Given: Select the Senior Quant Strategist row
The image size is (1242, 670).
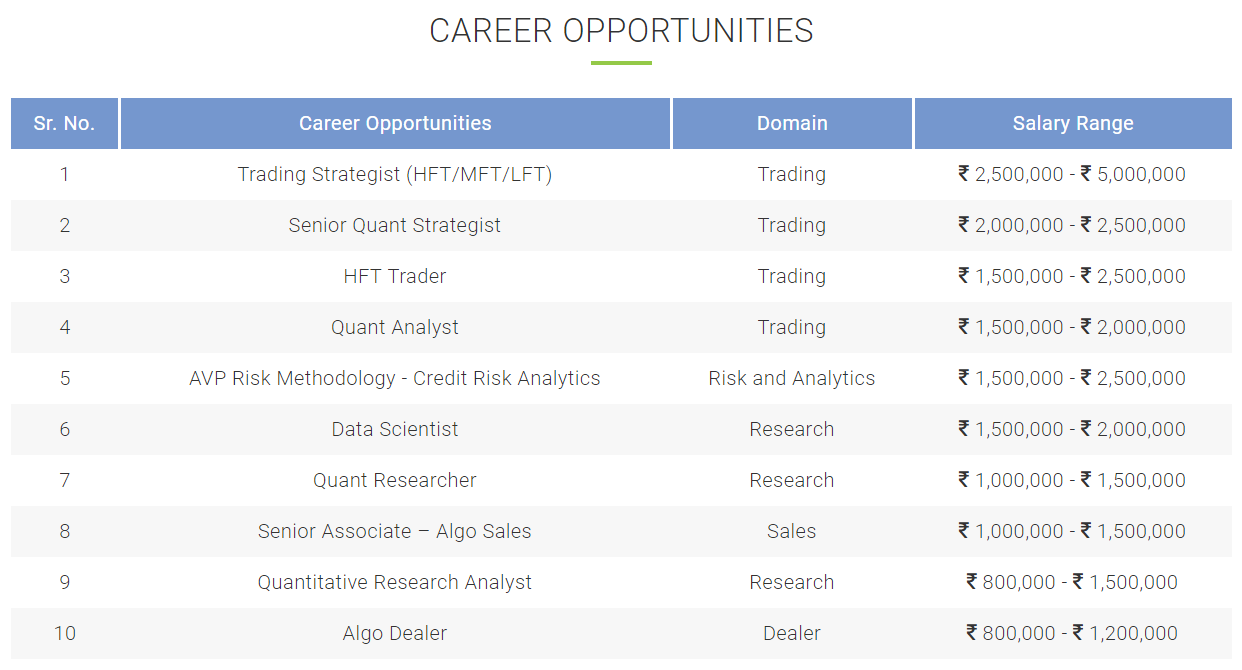Looking at the screenshot, I should (x=621, y=225).
